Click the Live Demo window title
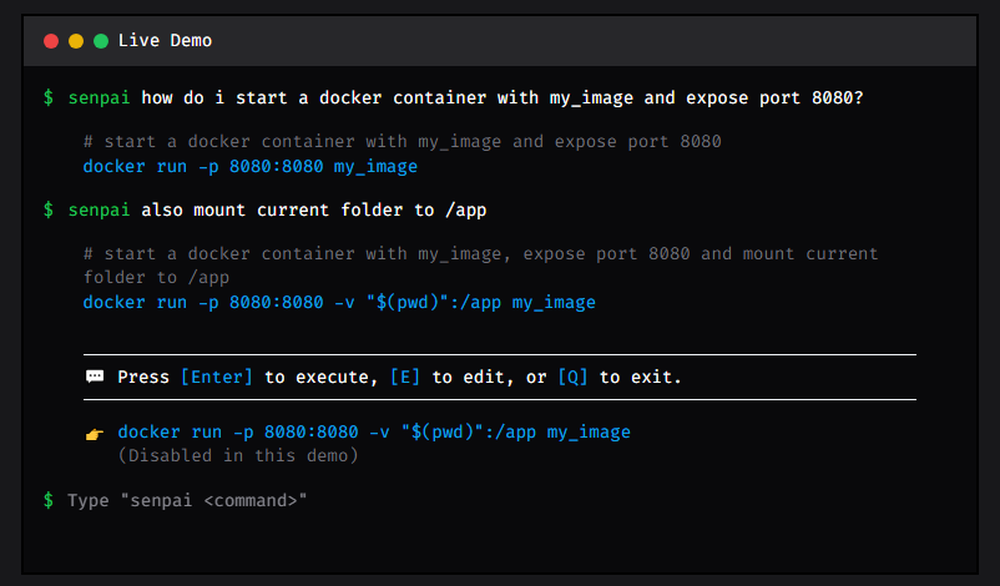This screenshot has width=1000, height=586. [165, 41]
